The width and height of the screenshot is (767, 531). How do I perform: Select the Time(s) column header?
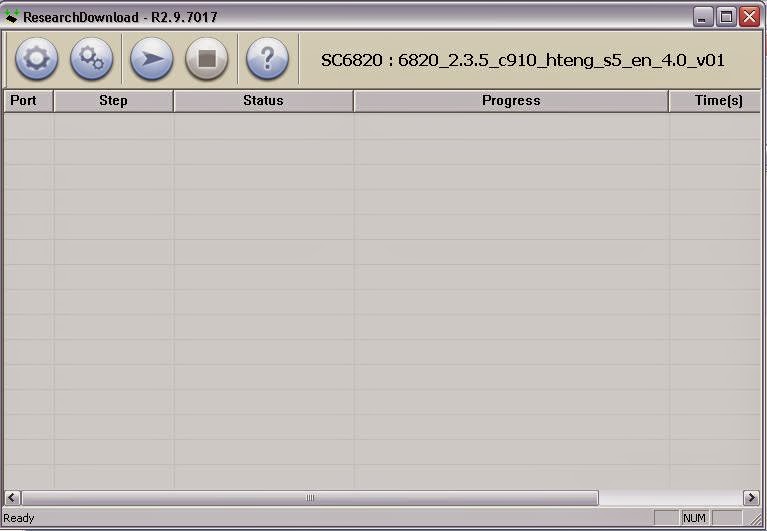[715, 101]
